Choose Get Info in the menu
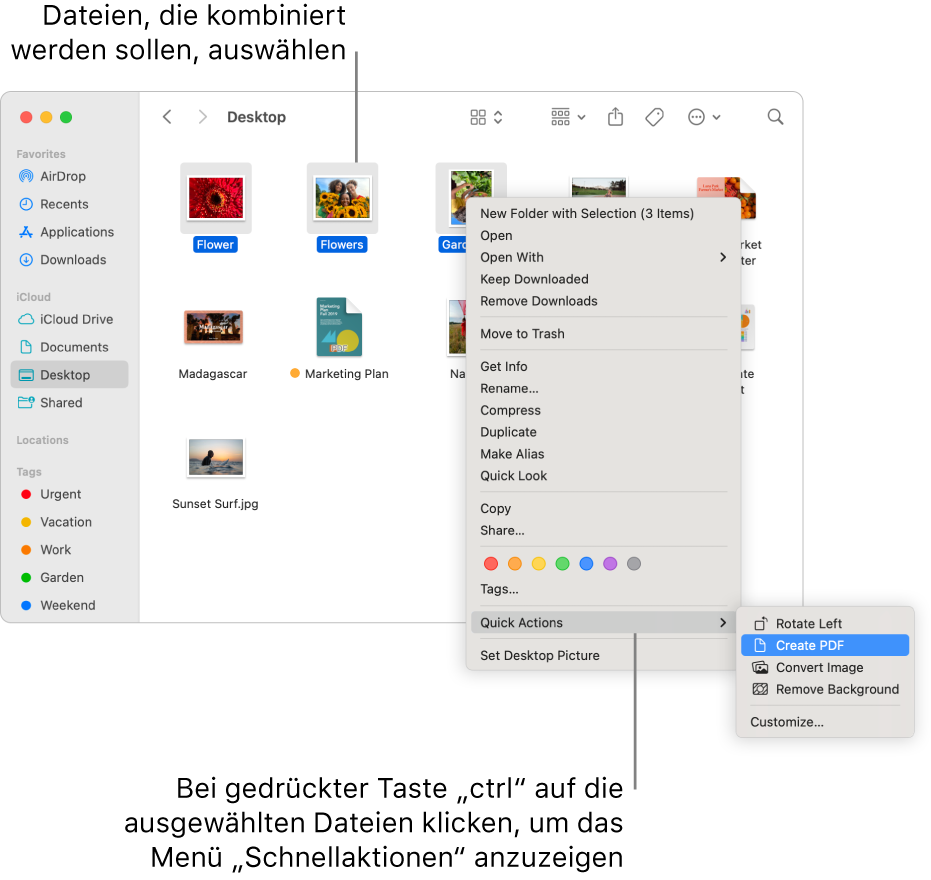This screenshot has height=880, width=931. pos(603,367)
